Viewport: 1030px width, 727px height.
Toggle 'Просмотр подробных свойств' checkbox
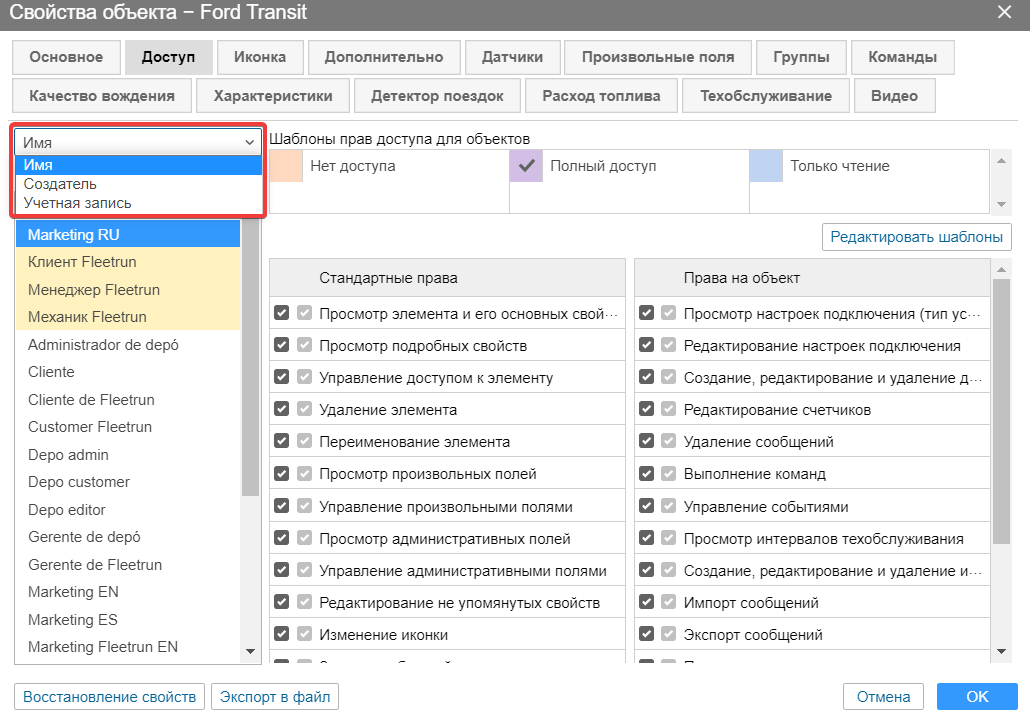pos(282,346)
